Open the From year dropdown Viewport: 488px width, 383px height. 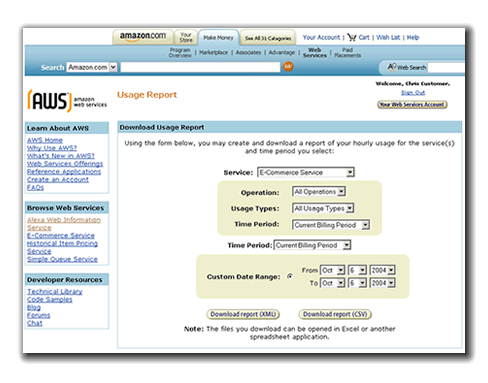[x=382, y=270]
